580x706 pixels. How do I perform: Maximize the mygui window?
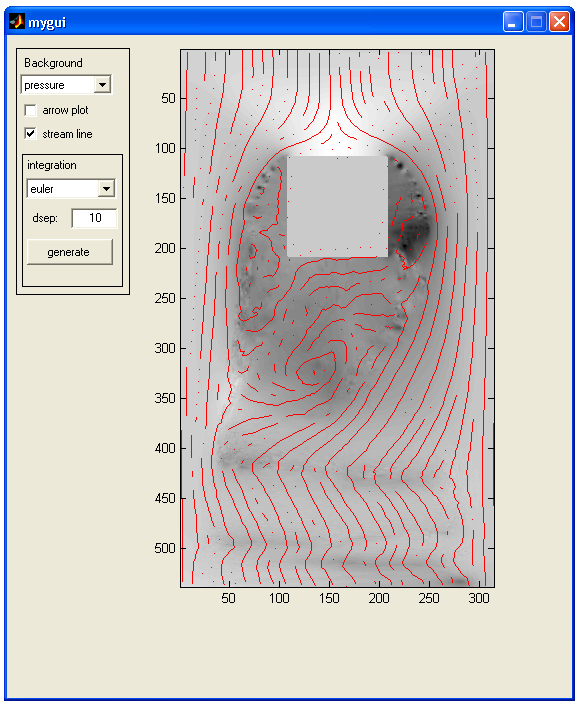coord(536,22)
